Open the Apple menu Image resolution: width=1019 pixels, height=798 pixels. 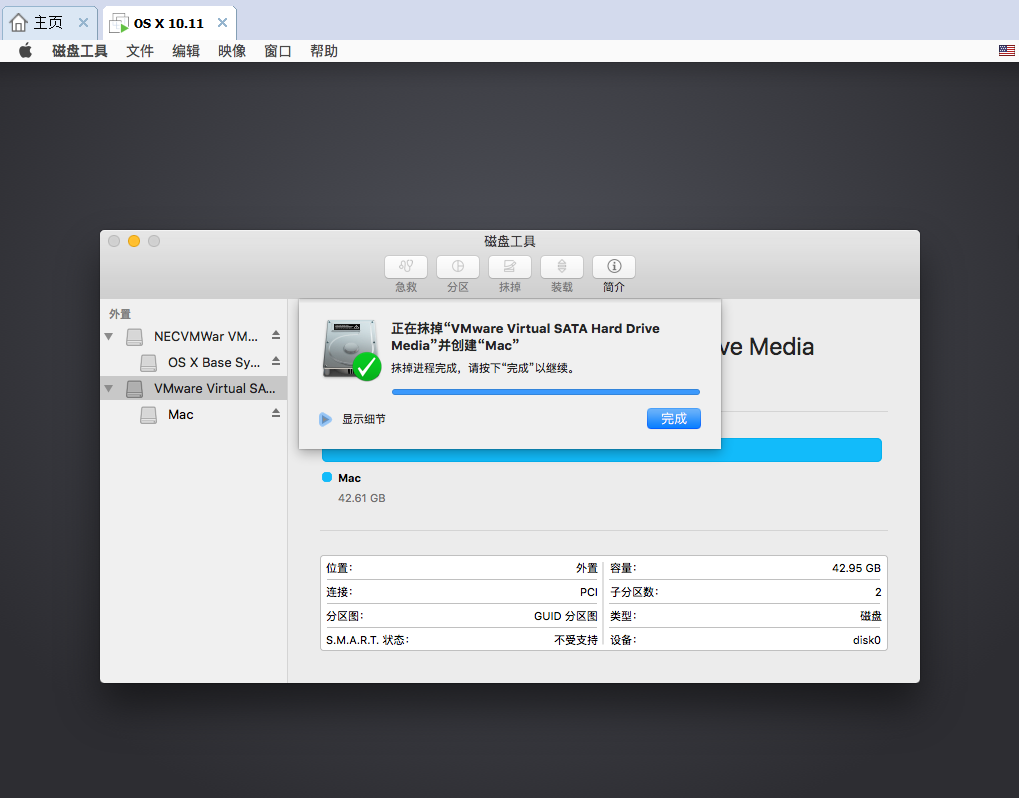[25, 51]
